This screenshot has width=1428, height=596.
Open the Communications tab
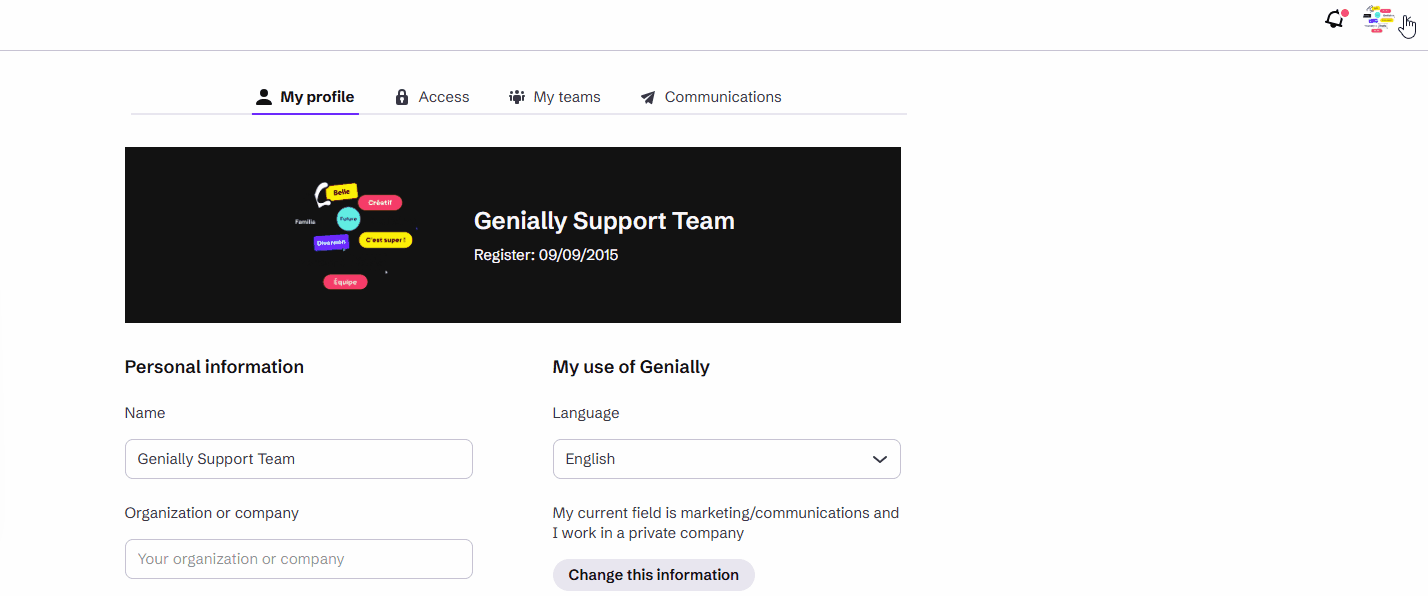723,97
